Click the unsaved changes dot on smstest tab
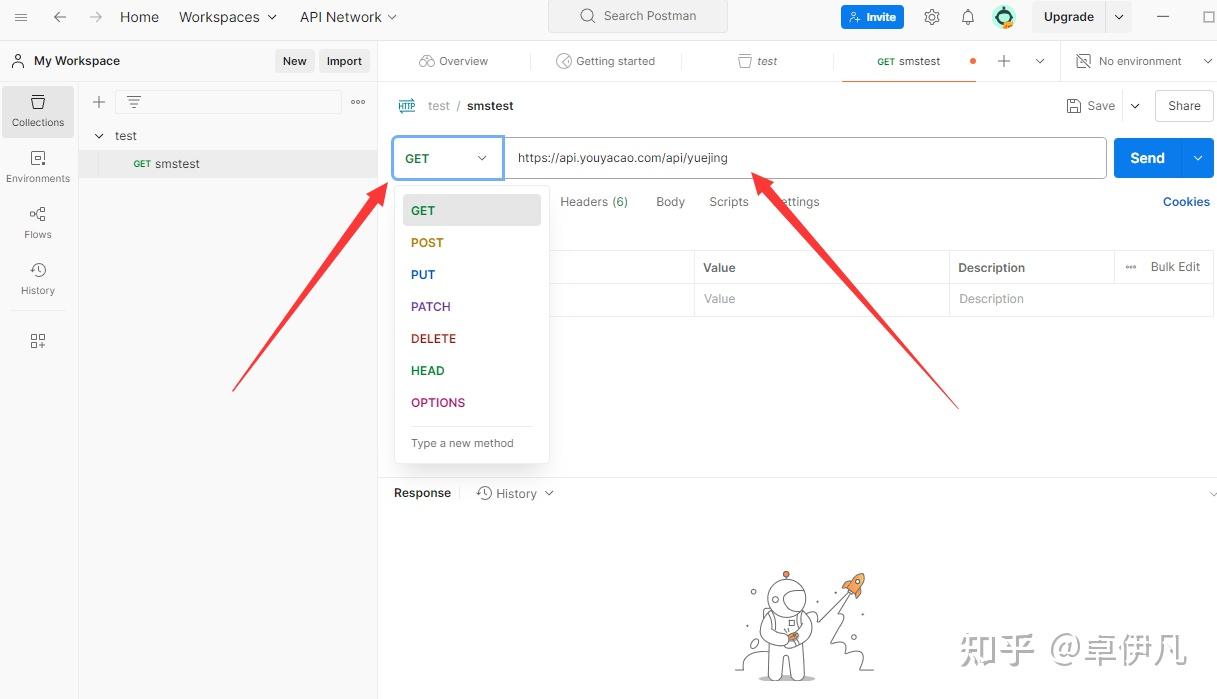1217x699 pixels. click(973, 61)
